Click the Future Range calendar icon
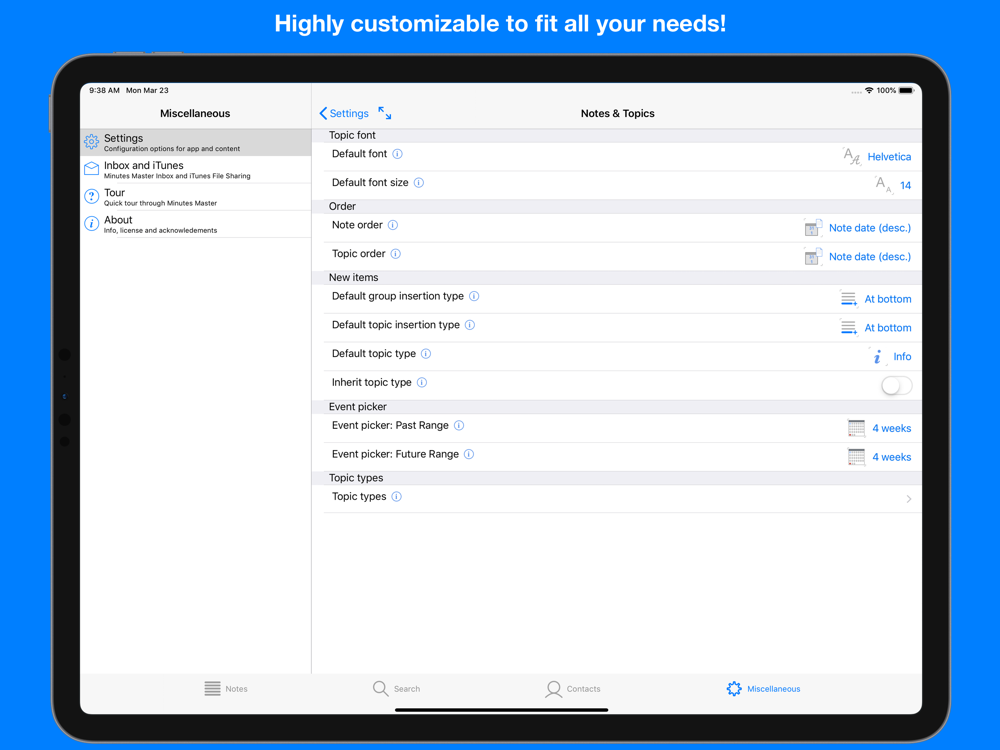Image resolution: width=1000 pixels, height=750 pixels. click(x=857, y=457)
